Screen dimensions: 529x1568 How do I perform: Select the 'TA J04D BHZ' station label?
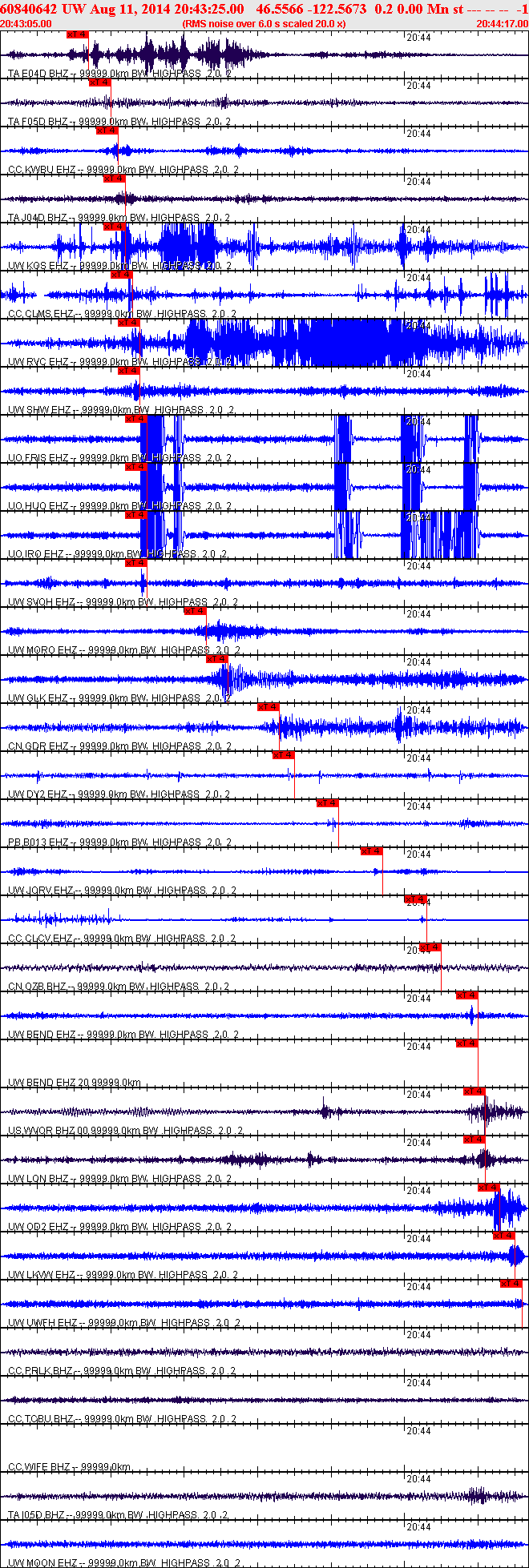click(x=38, y=218)
